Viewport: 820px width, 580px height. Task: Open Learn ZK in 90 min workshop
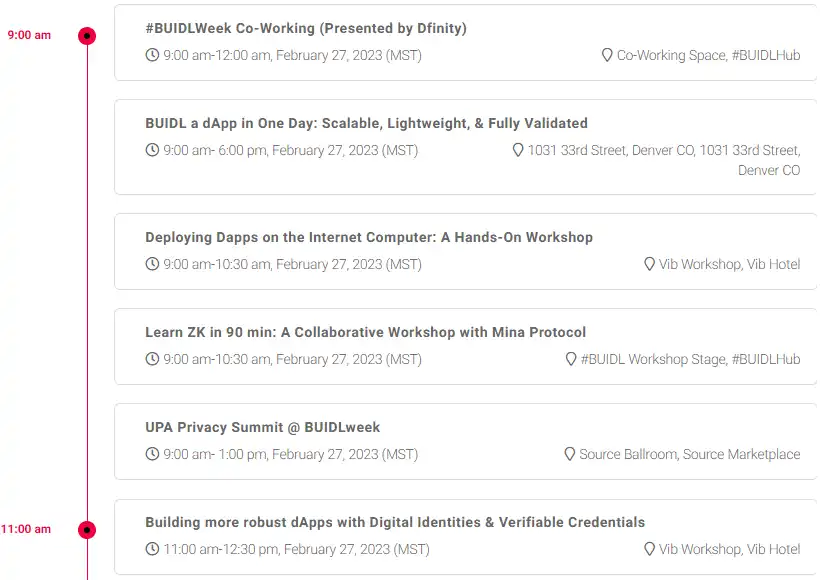coord(366,333)
